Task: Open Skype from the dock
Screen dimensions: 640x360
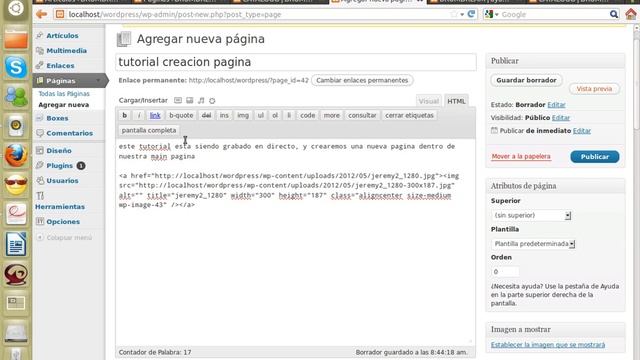Action: [16, 67]
